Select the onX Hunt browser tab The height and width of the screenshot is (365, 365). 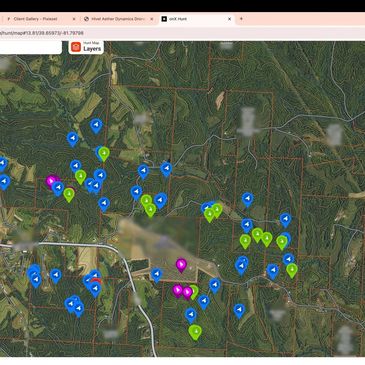click(178, 19)
